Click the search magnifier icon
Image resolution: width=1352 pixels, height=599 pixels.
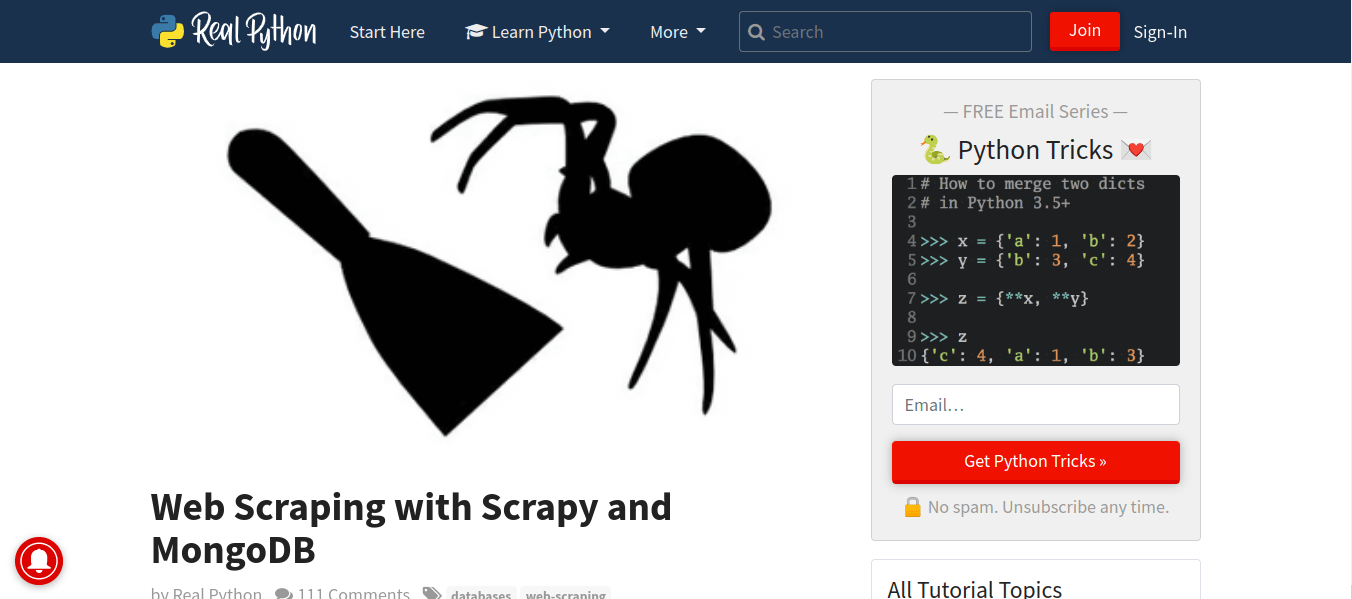pos(757,31)
